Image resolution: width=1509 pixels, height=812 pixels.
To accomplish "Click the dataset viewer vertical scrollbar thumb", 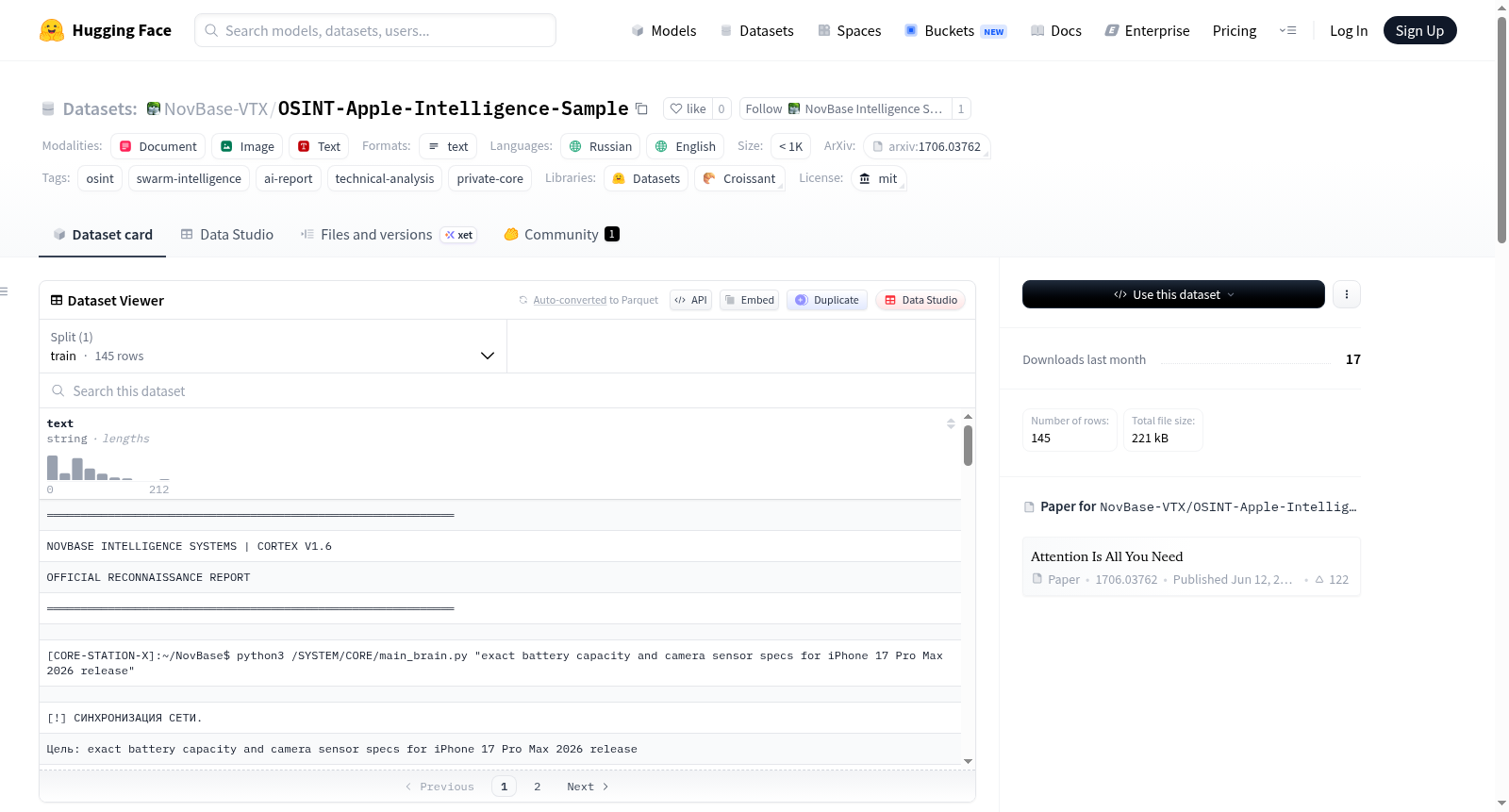I will (968, 445).
